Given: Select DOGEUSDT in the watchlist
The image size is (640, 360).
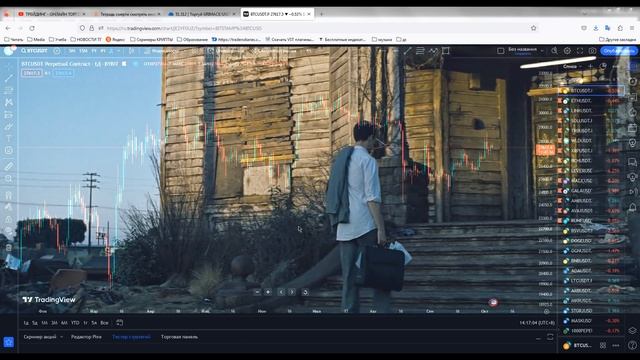Looking at the screenshot, I should pos(592,241).
